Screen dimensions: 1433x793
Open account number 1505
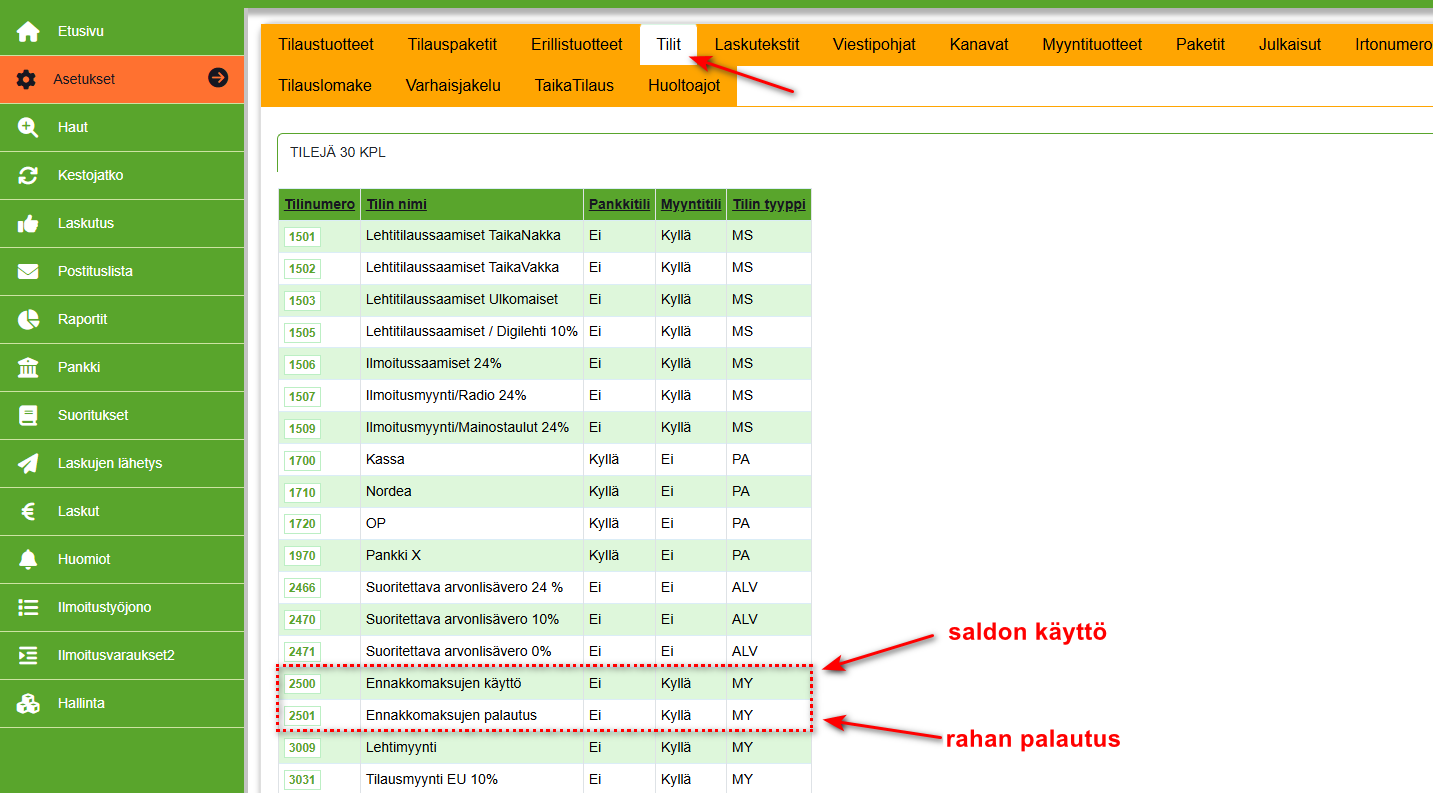pos(302,332)
